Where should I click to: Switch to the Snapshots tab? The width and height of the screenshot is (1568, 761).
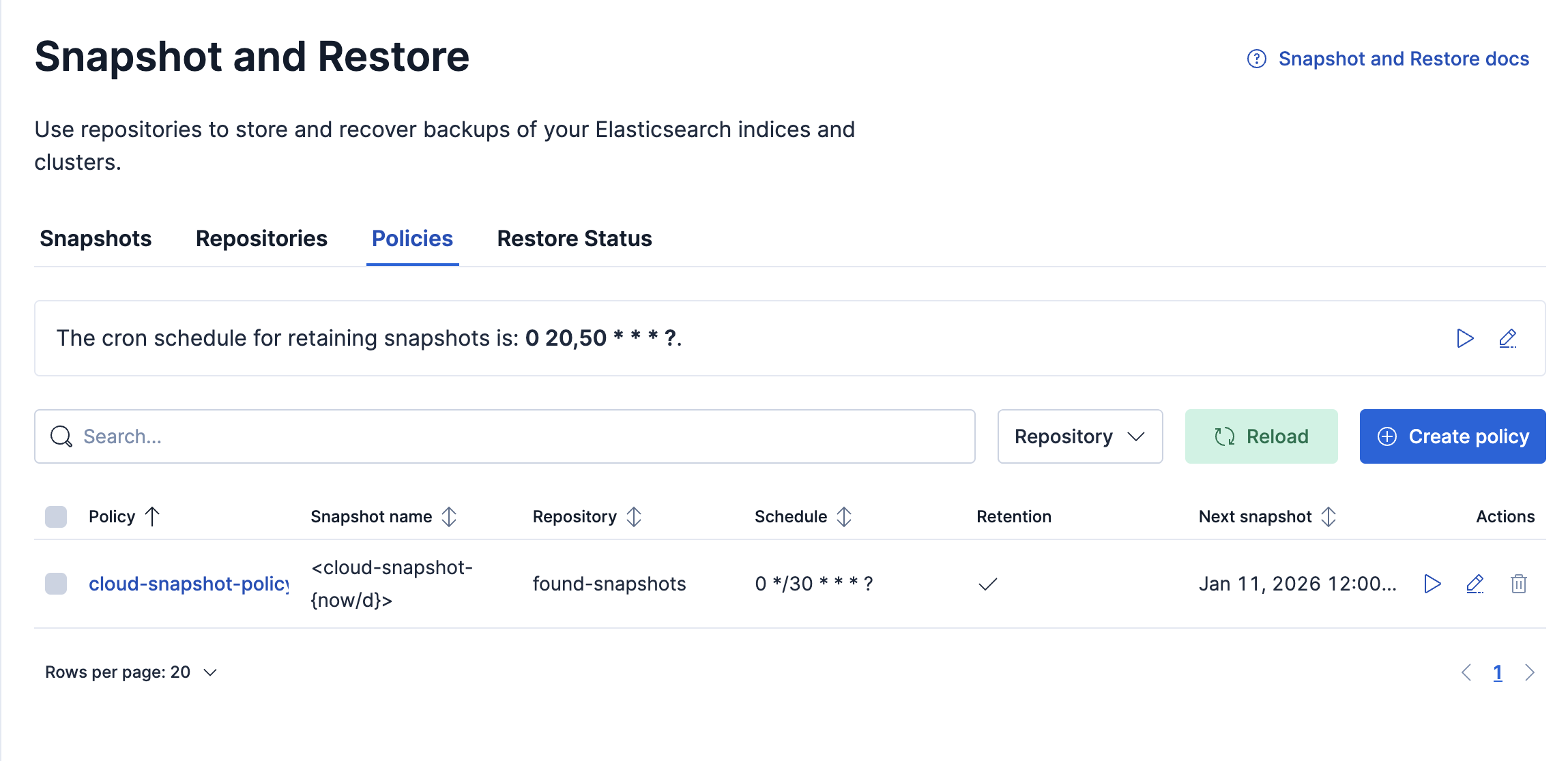[96, 239]
